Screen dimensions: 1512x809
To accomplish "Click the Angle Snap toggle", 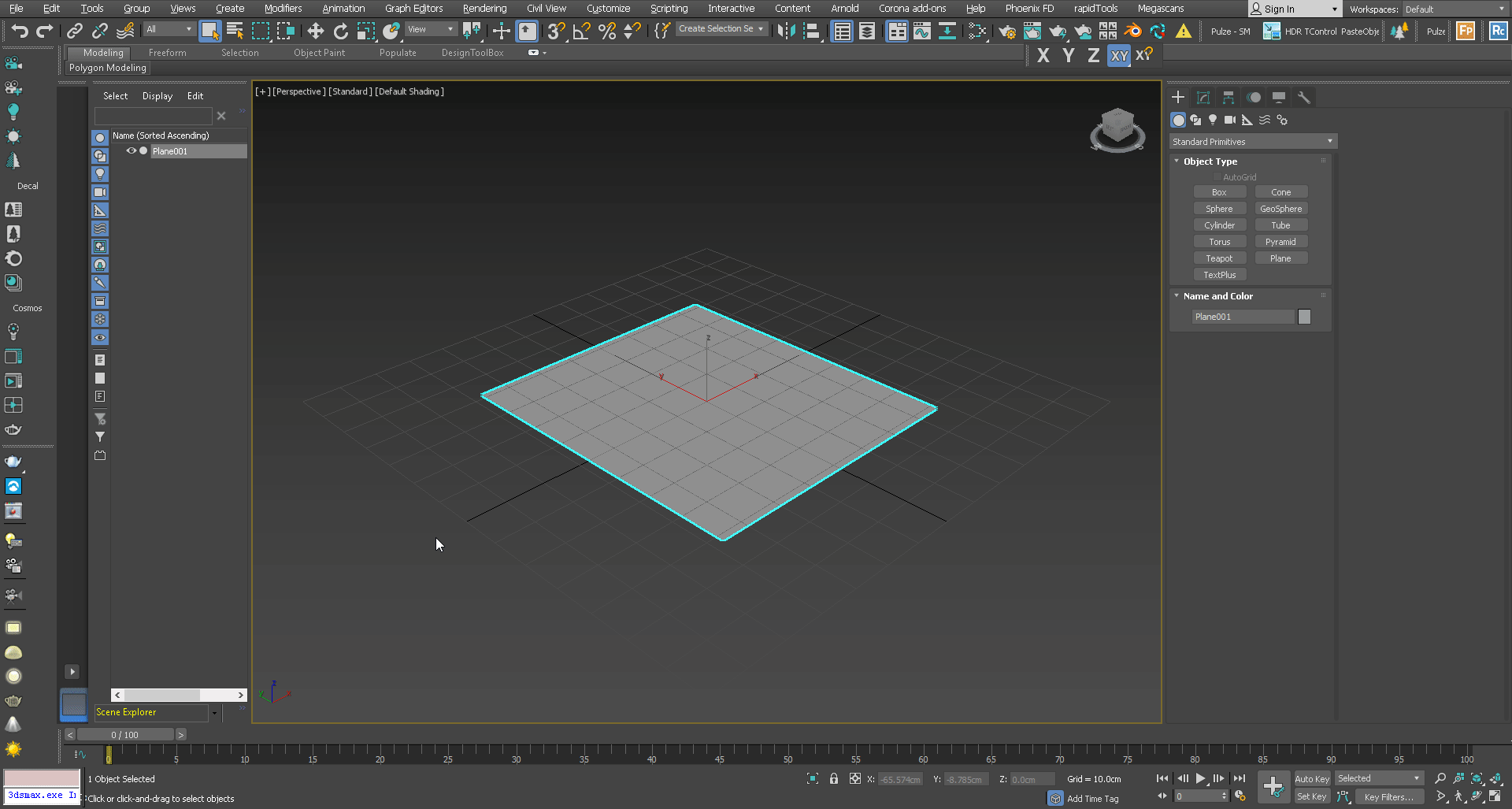I will coord(581,31).
